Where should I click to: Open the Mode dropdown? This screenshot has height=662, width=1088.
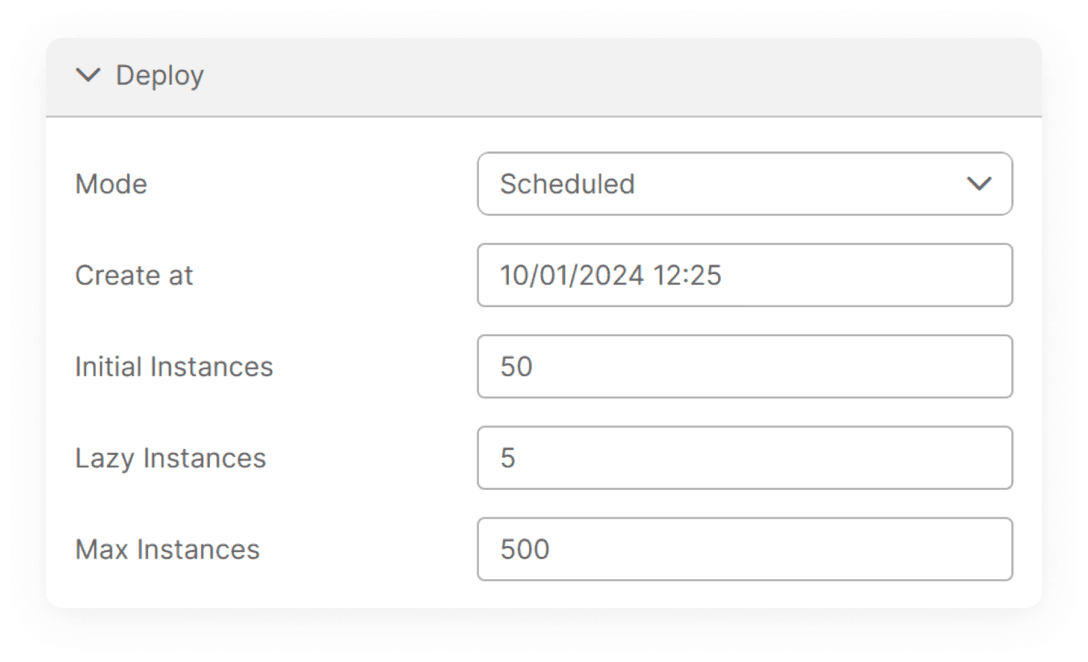(744, 184)
